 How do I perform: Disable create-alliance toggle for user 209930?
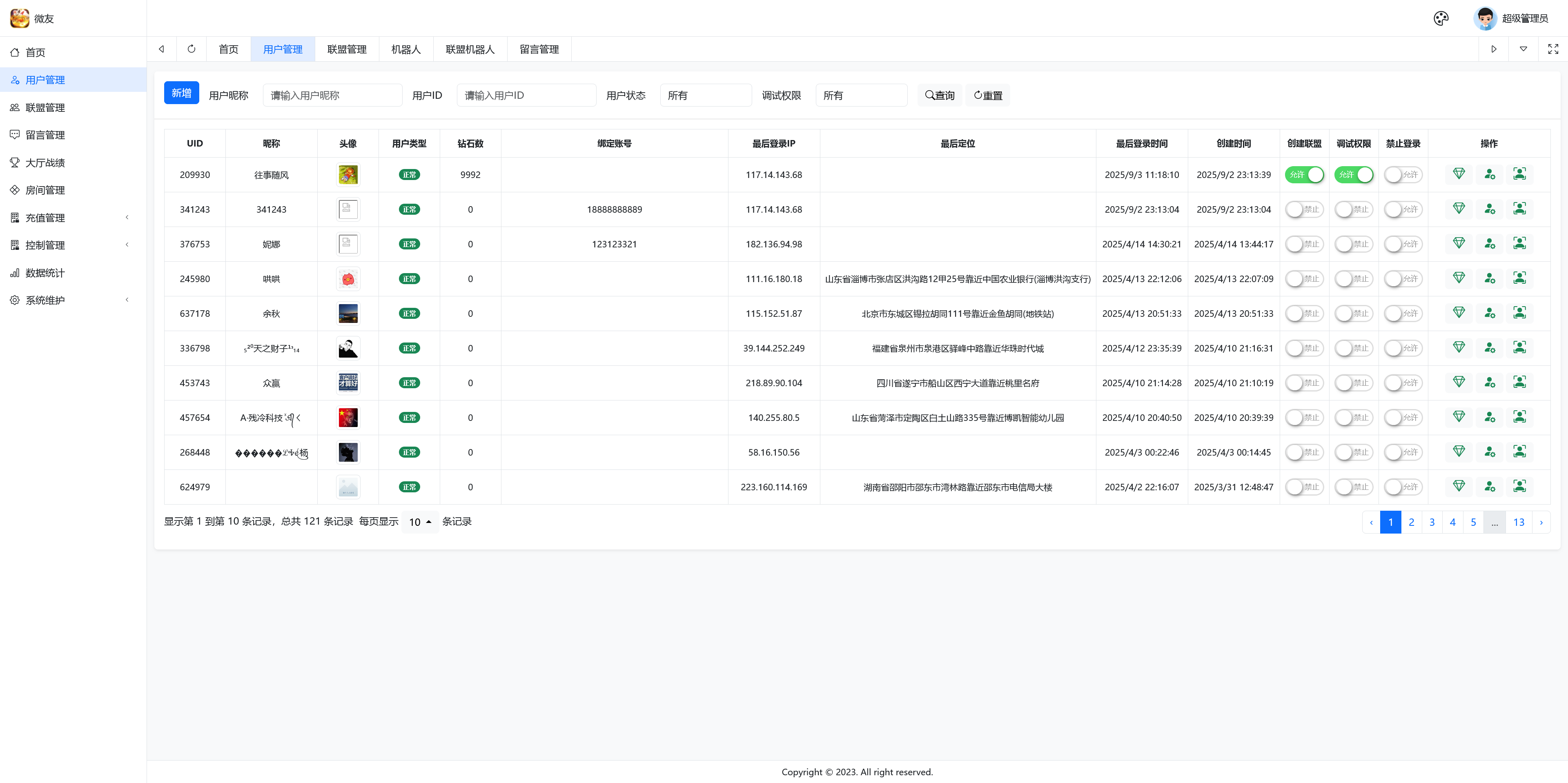pyautogui.click(x=1304, y=175)
